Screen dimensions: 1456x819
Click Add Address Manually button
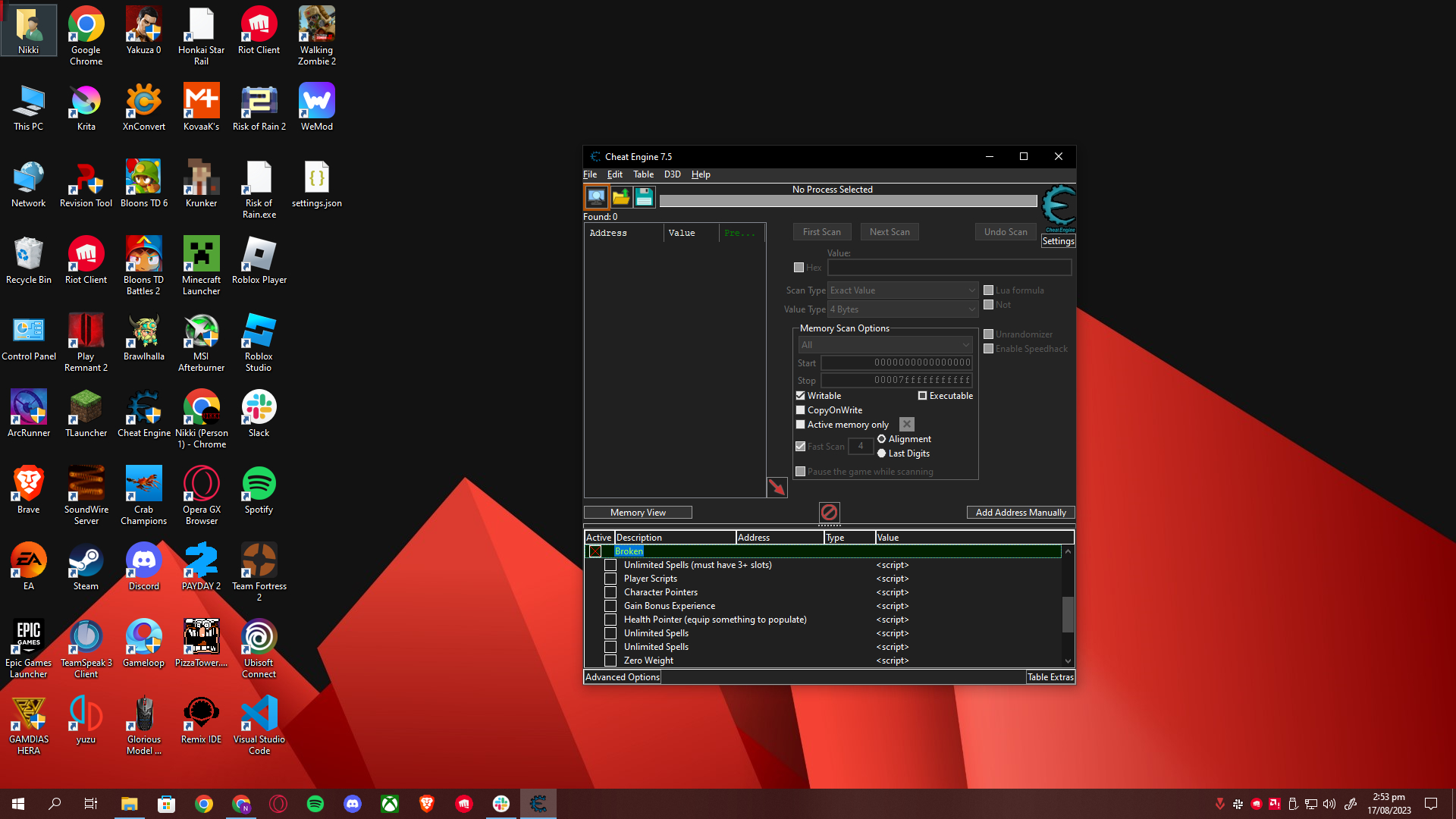[x=1021, y=513]
